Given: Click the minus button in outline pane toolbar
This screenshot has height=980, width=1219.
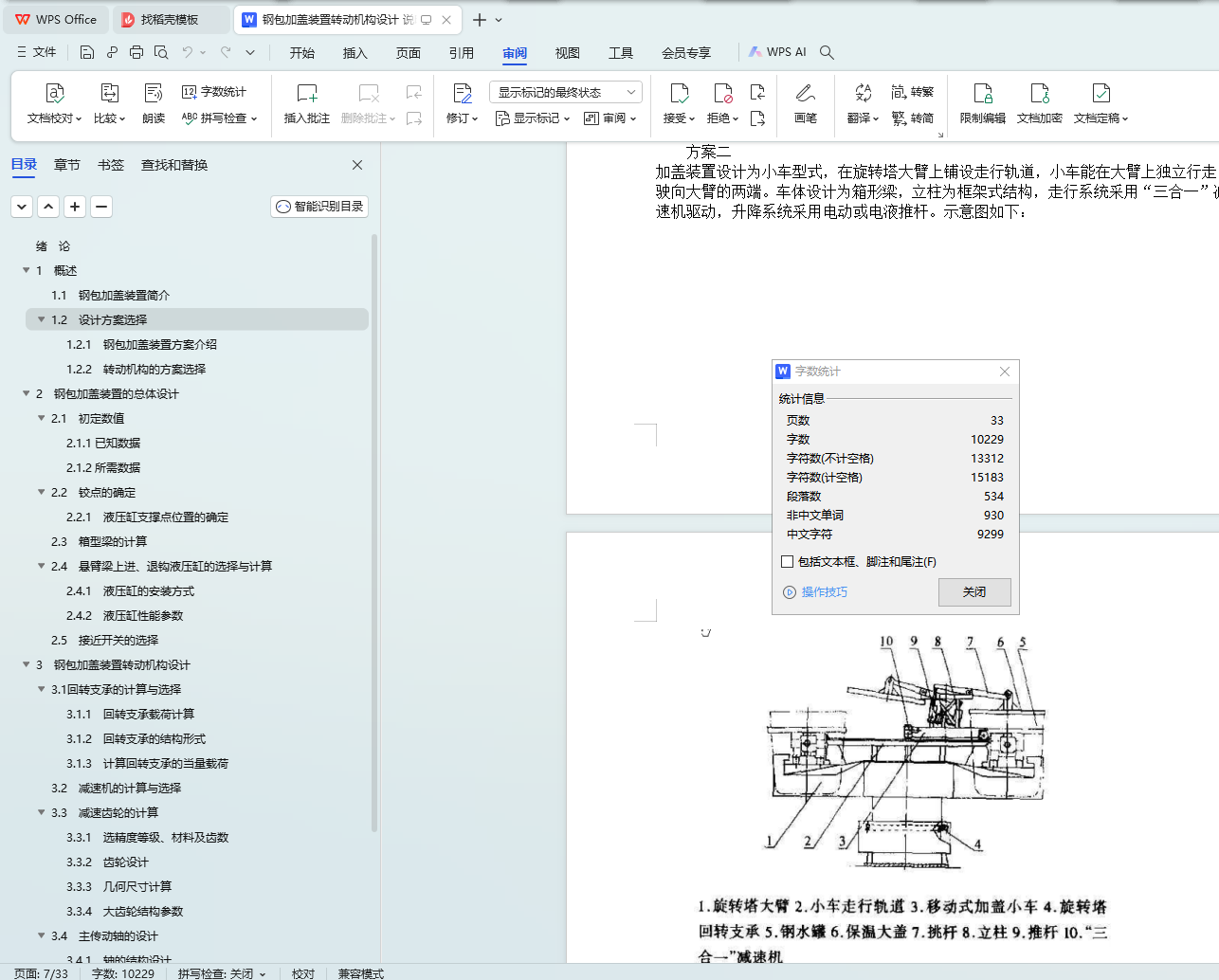Looking at the screenshot, I should [x=101, y=207].
